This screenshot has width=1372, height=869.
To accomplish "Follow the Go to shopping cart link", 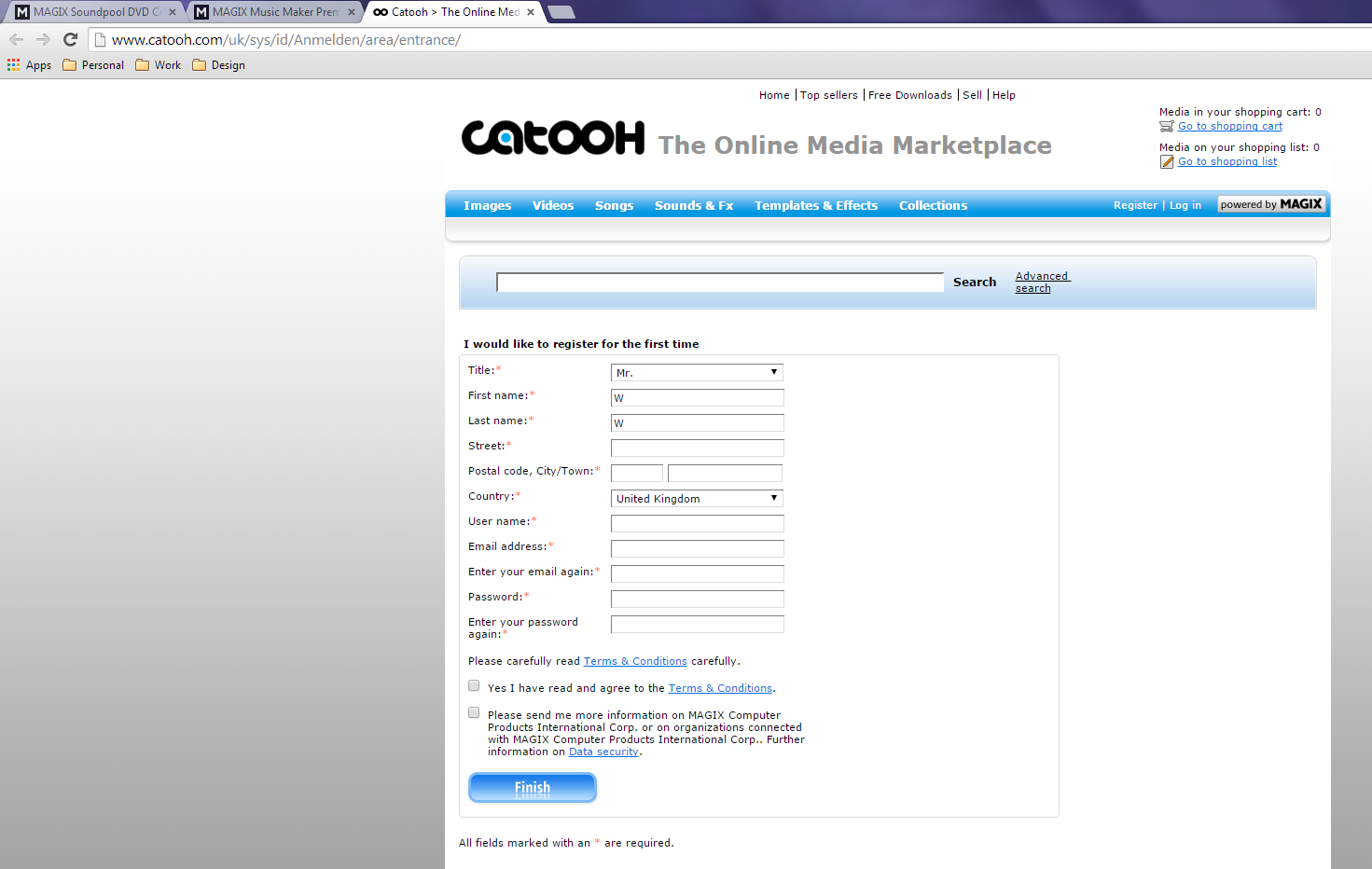I will [1230, 126].
